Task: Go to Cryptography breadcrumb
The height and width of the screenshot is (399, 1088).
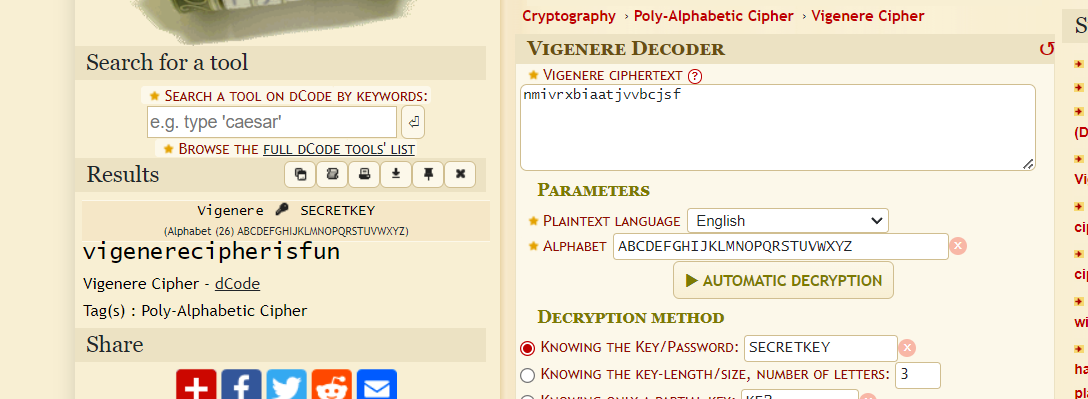Action: point(569,16)
